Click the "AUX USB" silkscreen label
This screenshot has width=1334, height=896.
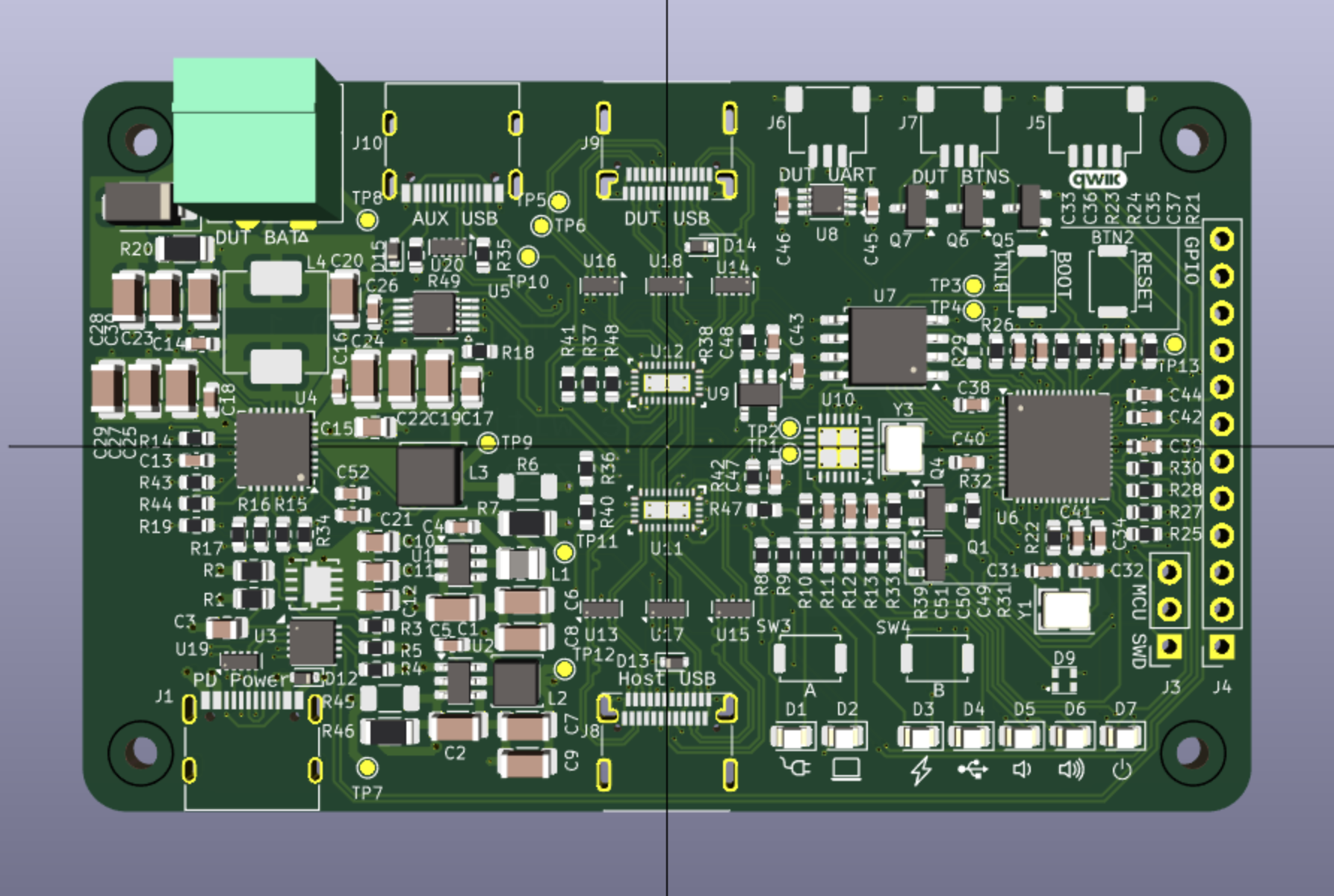454,218
